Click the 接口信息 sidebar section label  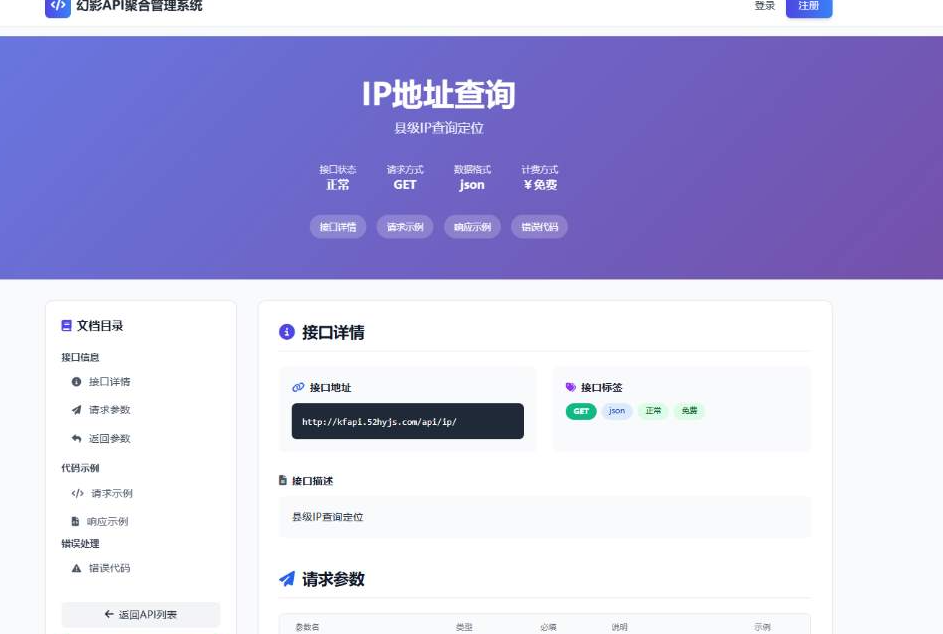pos(80,357)
